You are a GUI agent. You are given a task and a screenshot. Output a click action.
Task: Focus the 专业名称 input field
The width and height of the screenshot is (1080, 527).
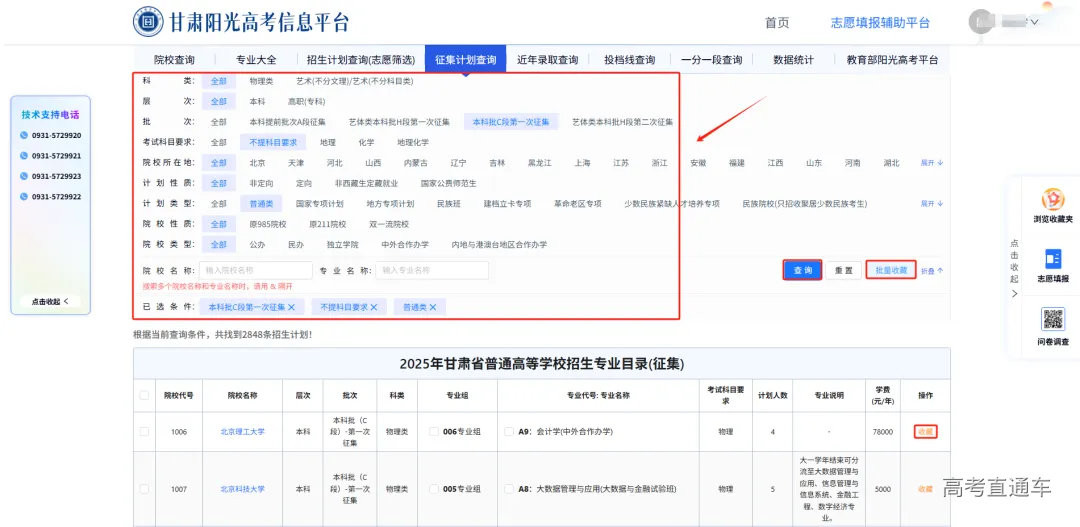(x=432, y=270)
